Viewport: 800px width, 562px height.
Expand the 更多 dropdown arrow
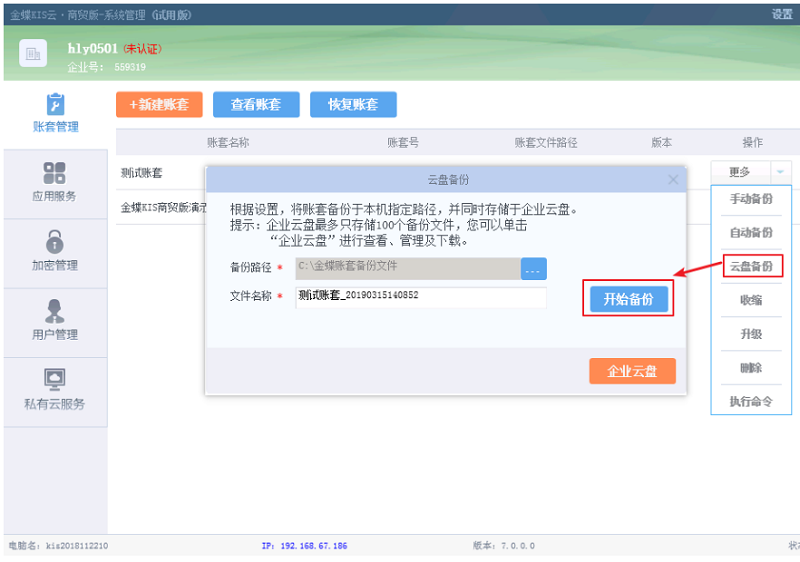(781, 172)
